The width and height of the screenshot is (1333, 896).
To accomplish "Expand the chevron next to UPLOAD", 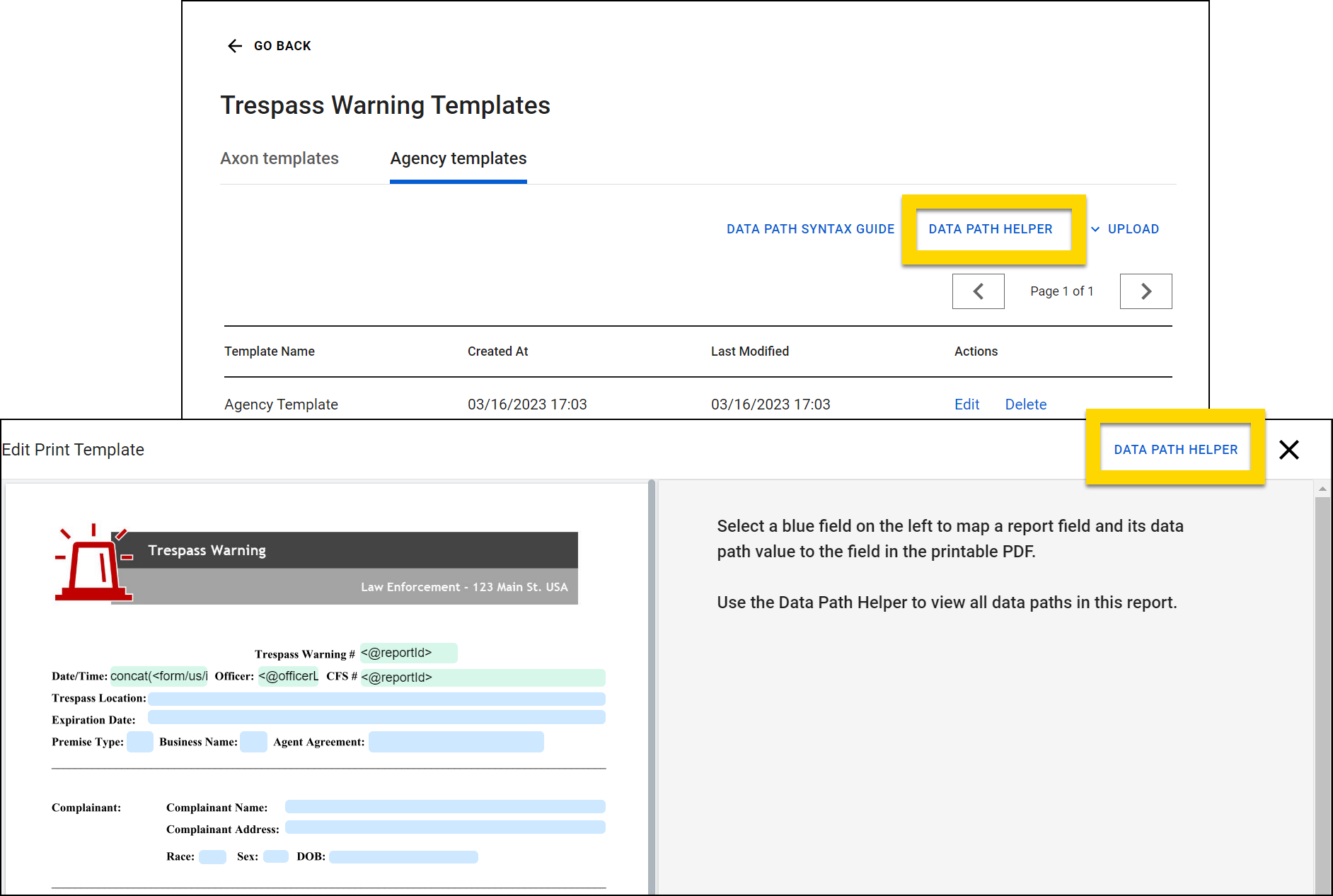I will [1095, 229].
